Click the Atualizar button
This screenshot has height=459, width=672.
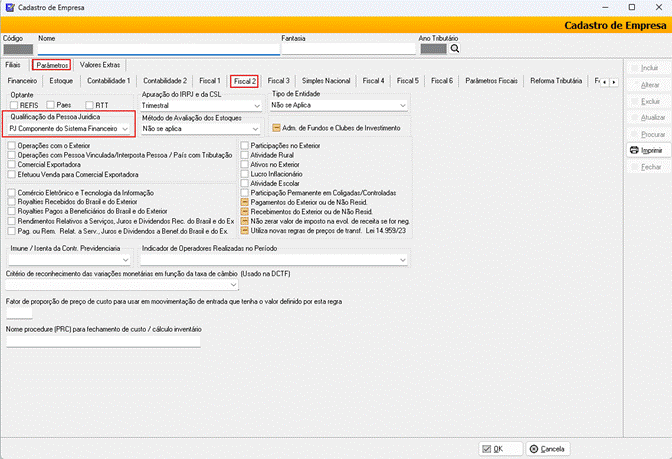648,117
